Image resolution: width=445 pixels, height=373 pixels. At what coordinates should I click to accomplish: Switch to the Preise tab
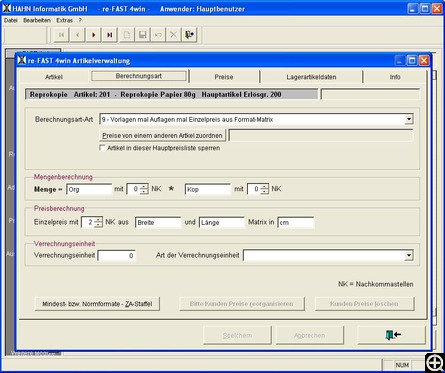224,77
